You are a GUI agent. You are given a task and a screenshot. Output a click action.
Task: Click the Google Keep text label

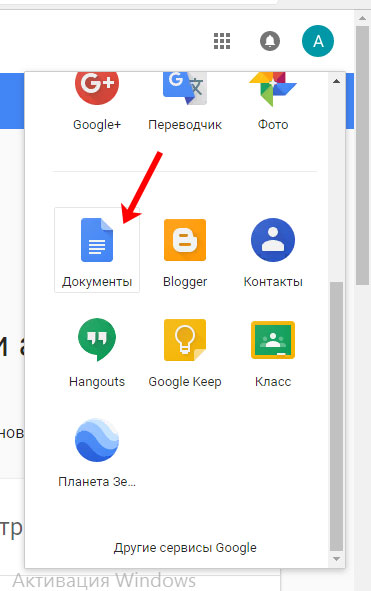(185, 382)
